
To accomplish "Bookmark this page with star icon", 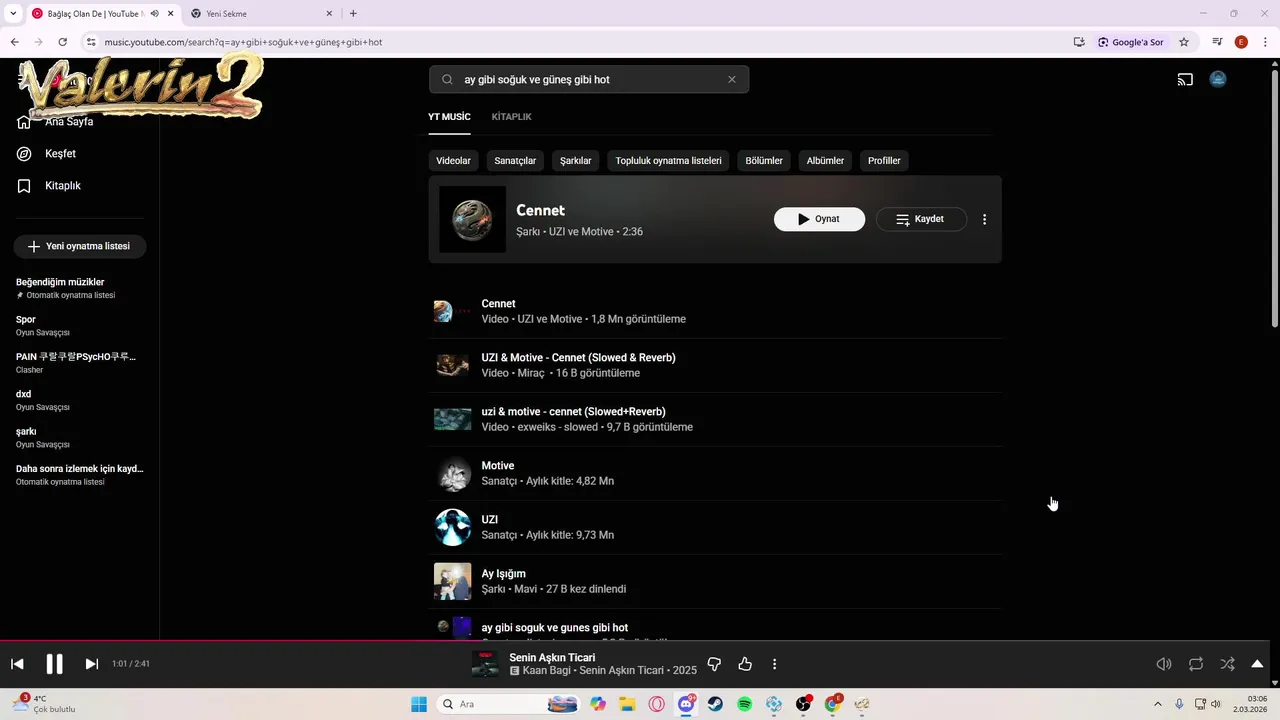I will [1184, 42].
